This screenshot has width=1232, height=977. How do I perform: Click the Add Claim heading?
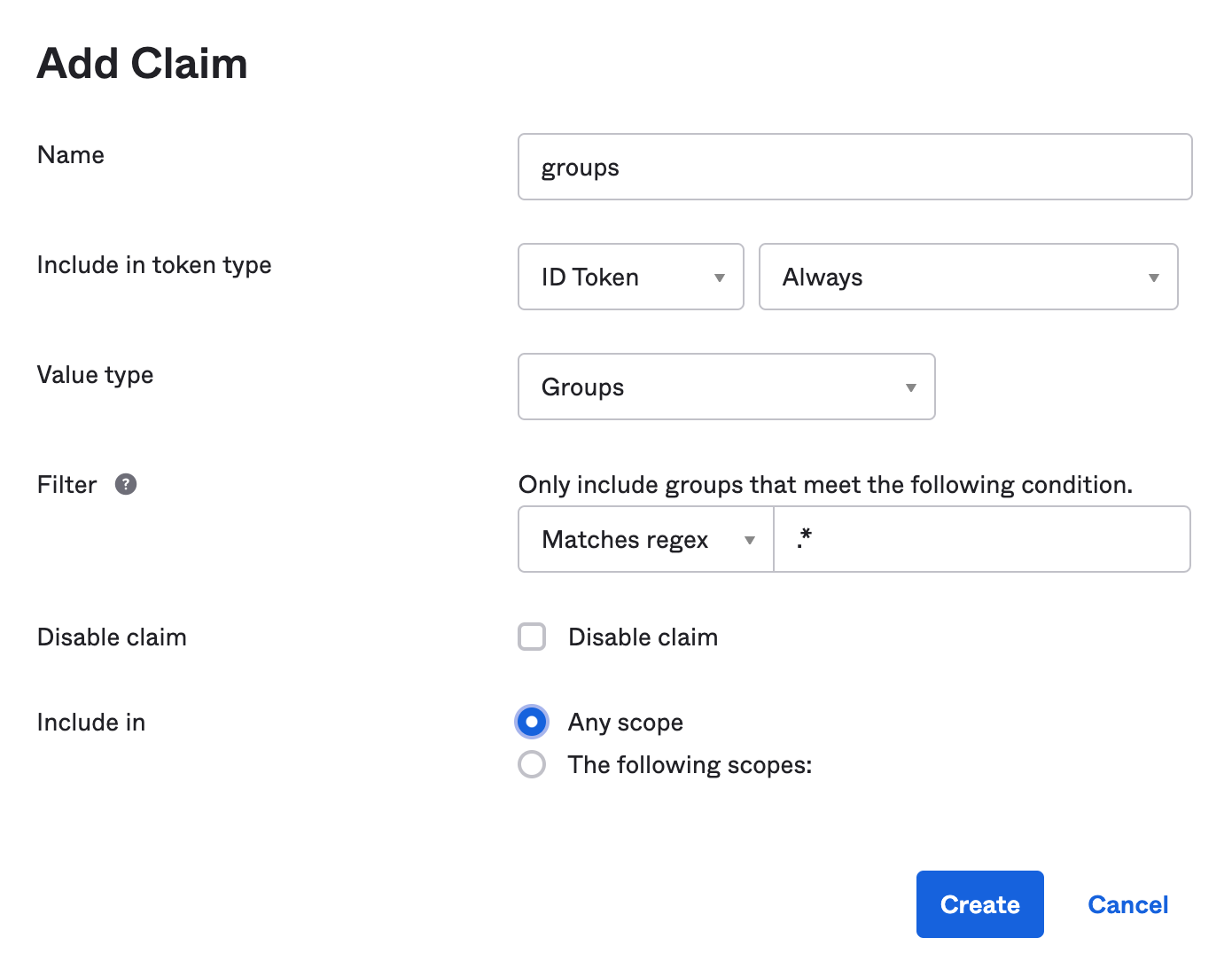pyautogui.click(x=141, y=62)
